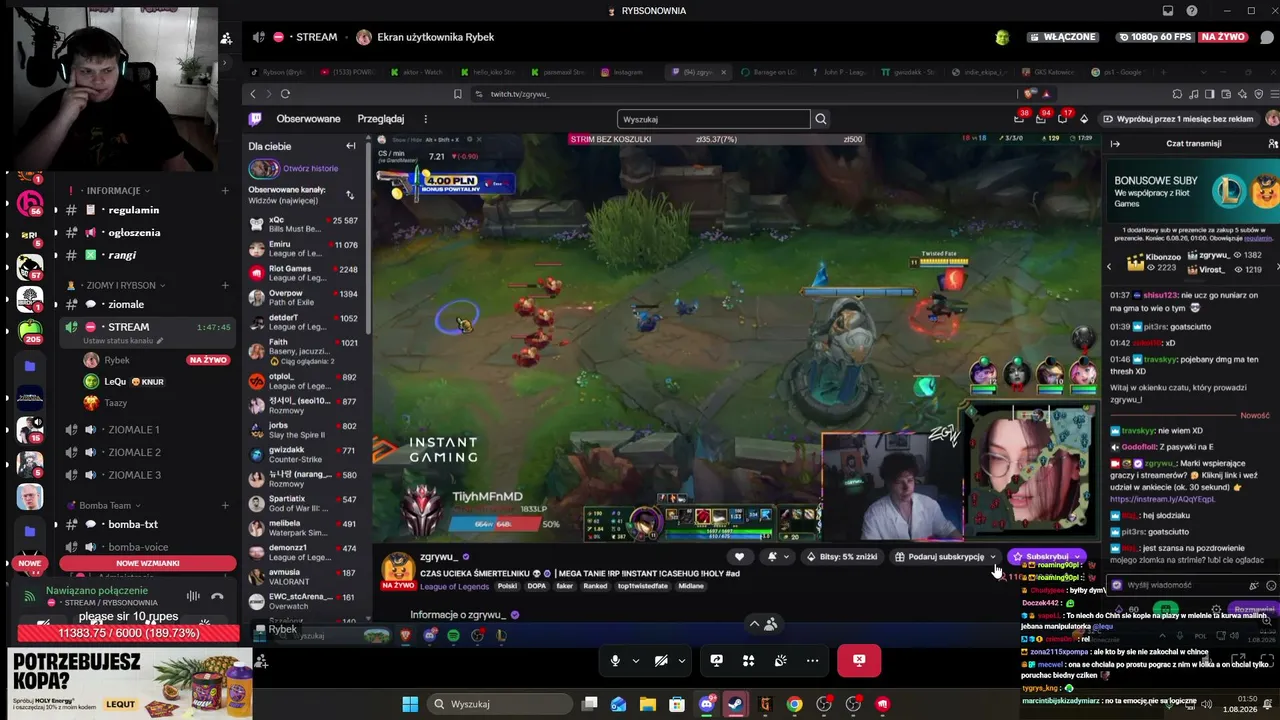Click the Twitch Wyszukaj search field

point(714,119)
